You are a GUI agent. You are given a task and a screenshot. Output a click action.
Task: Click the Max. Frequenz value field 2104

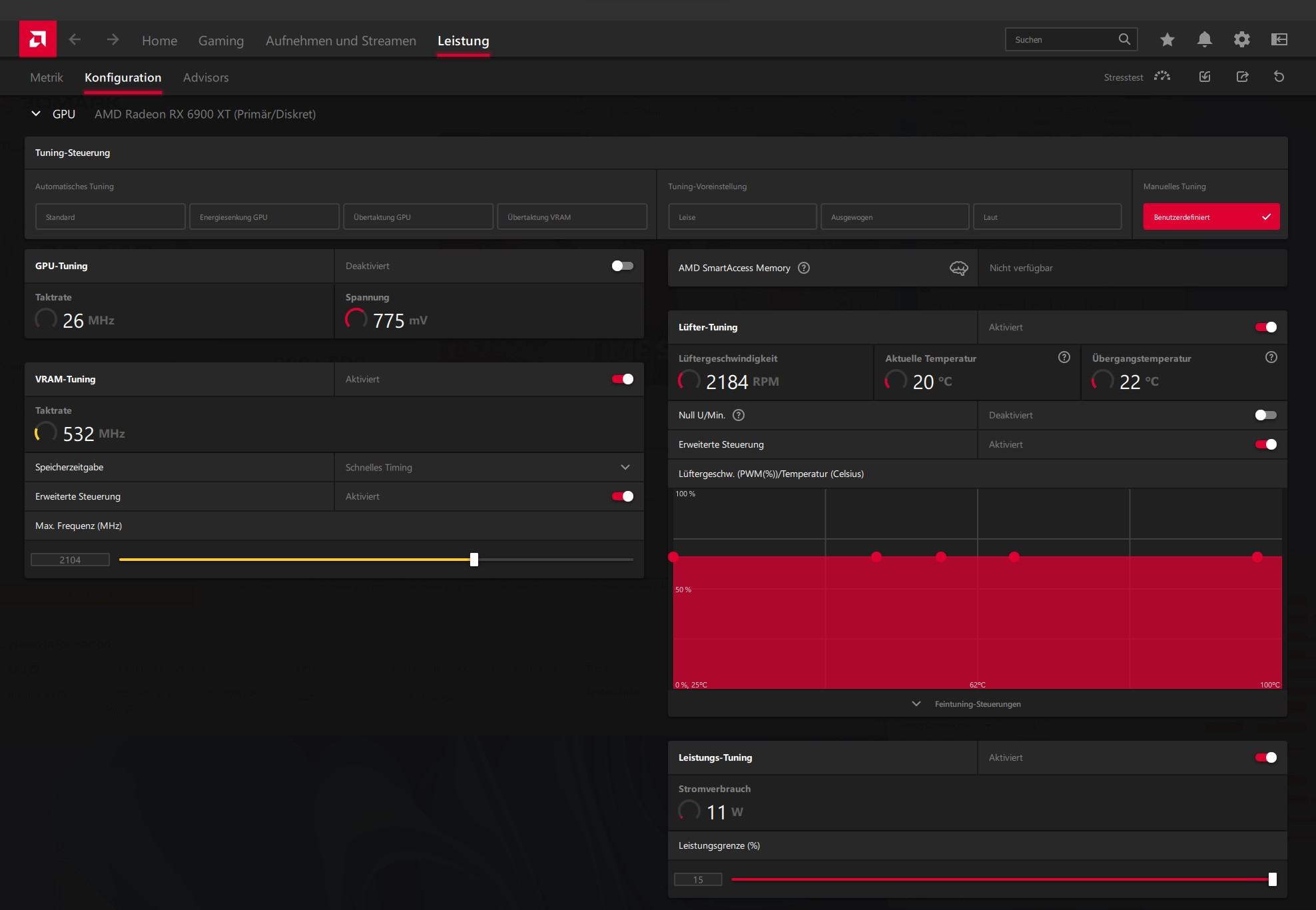[70, 560]
